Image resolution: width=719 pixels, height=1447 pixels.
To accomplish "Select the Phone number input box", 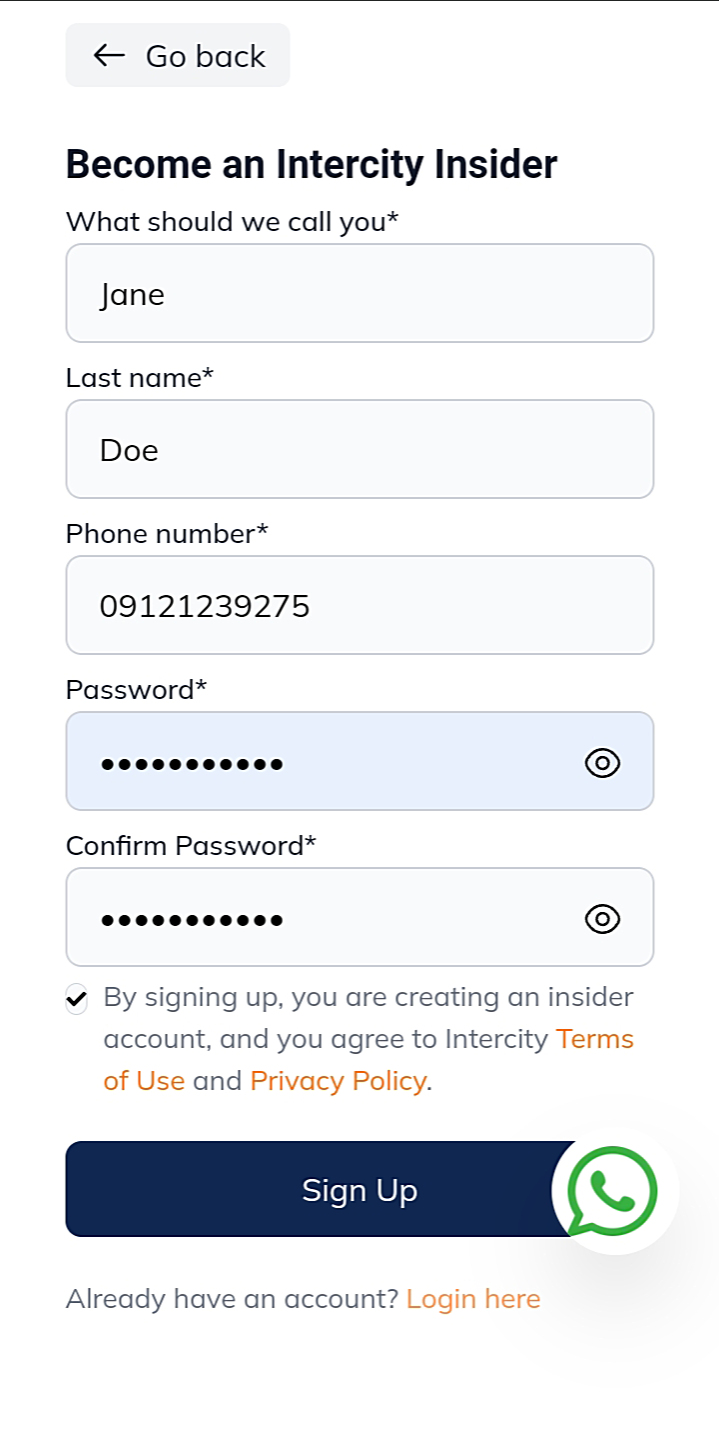I will pos(359,606).
